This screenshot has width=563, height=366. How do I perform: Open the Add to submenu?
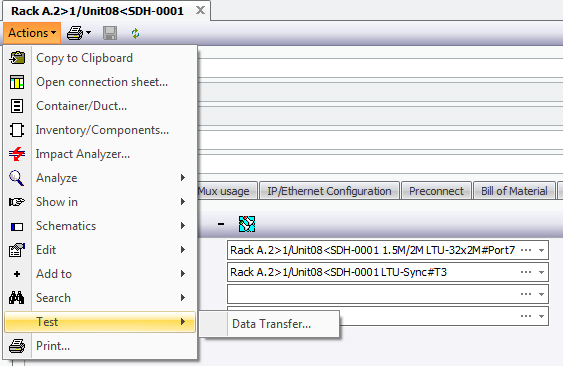pos(100,274)
